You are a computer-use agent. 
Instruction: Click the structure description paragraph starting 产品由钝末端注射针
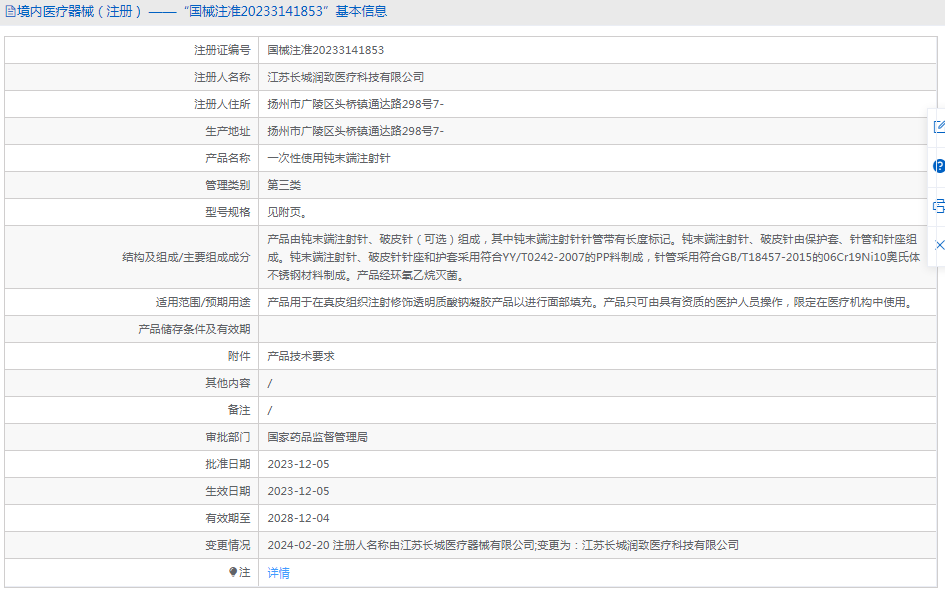pyautogui.click(x=594, y=257)
